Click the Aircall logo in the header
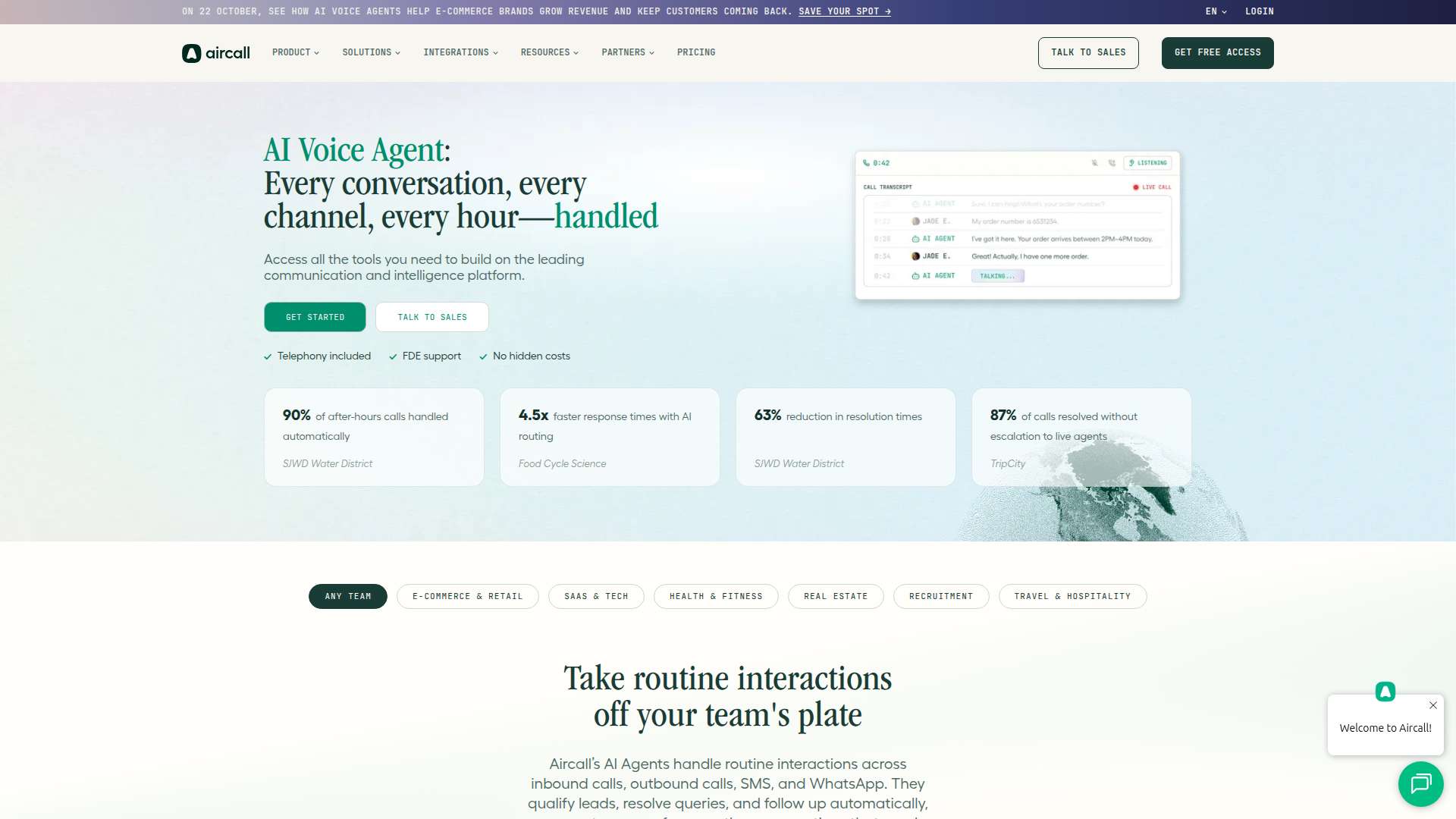Screen dimensions: 1456x819 coord(216,53)
